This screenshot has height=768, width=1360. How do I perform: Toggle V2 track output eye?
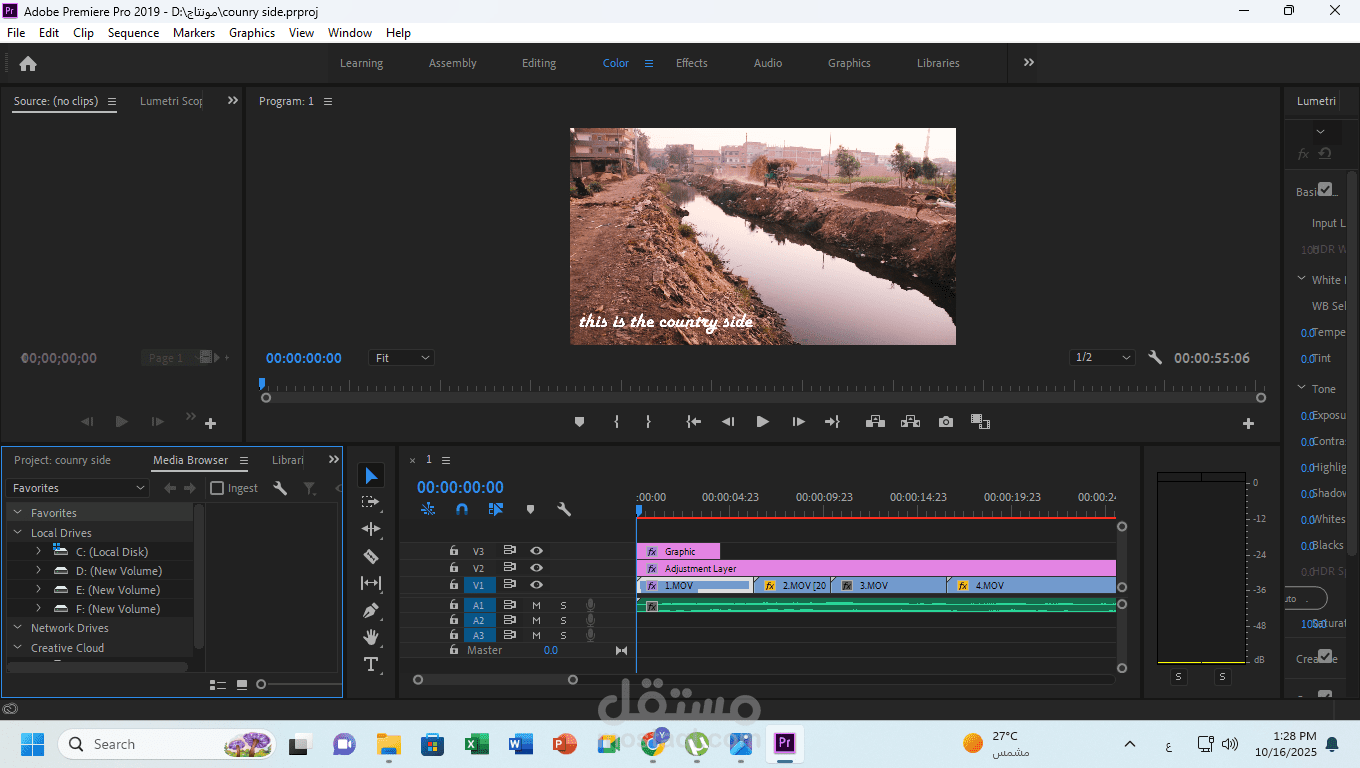[x=536, y=568]
